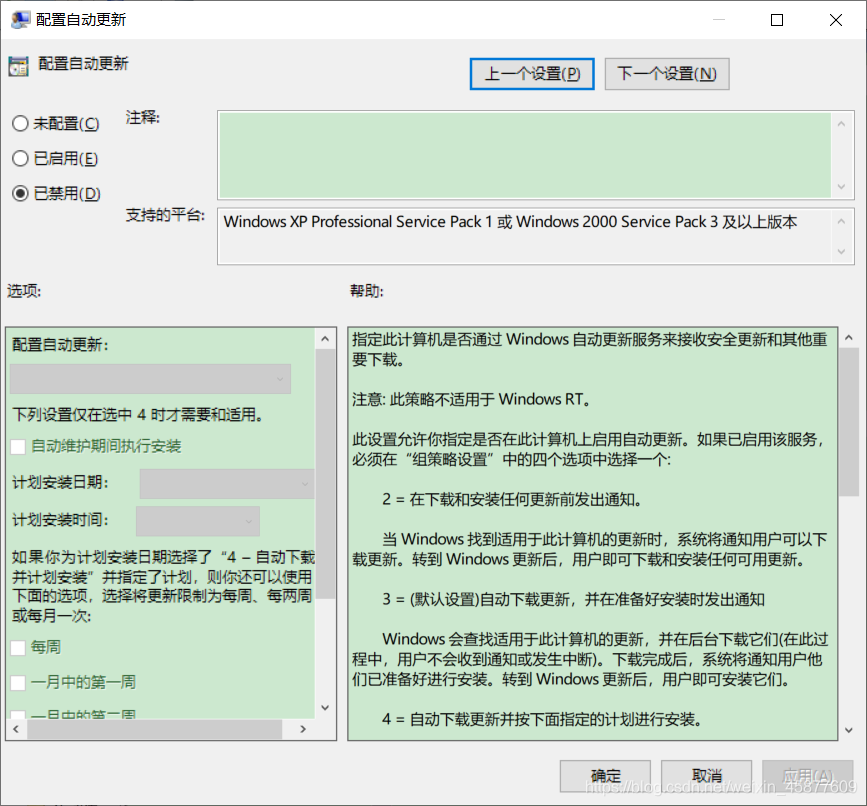This screenshot has height=806, width=867.
Task: Click the comment box scroll-up arrow
Action: tap(842, 124)
